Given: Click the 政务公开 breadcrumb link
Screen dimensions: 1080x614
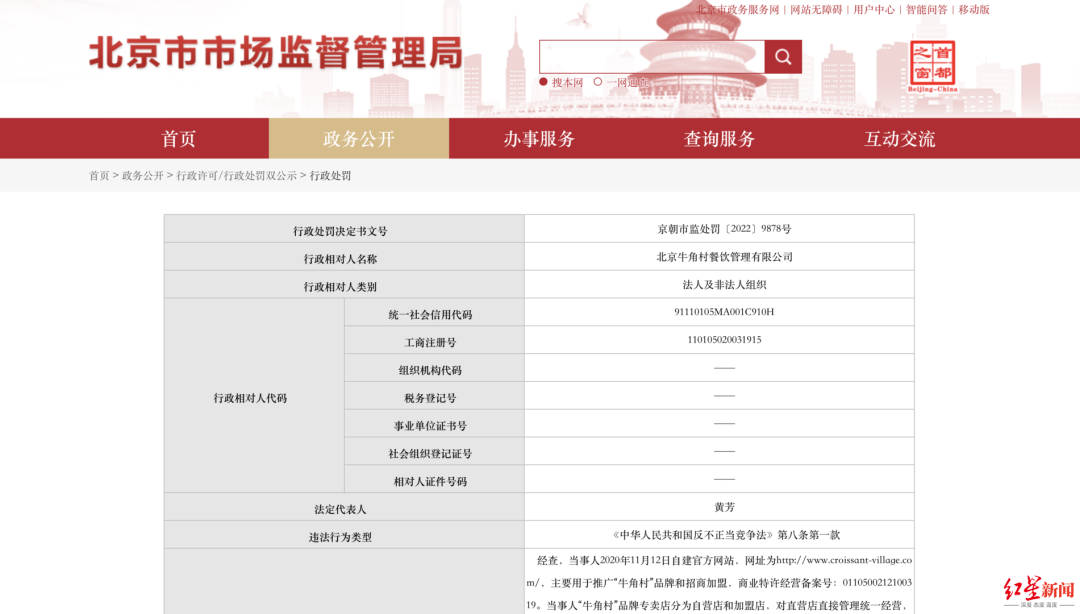Looking at the screenshot, I should tap(143, 176).
